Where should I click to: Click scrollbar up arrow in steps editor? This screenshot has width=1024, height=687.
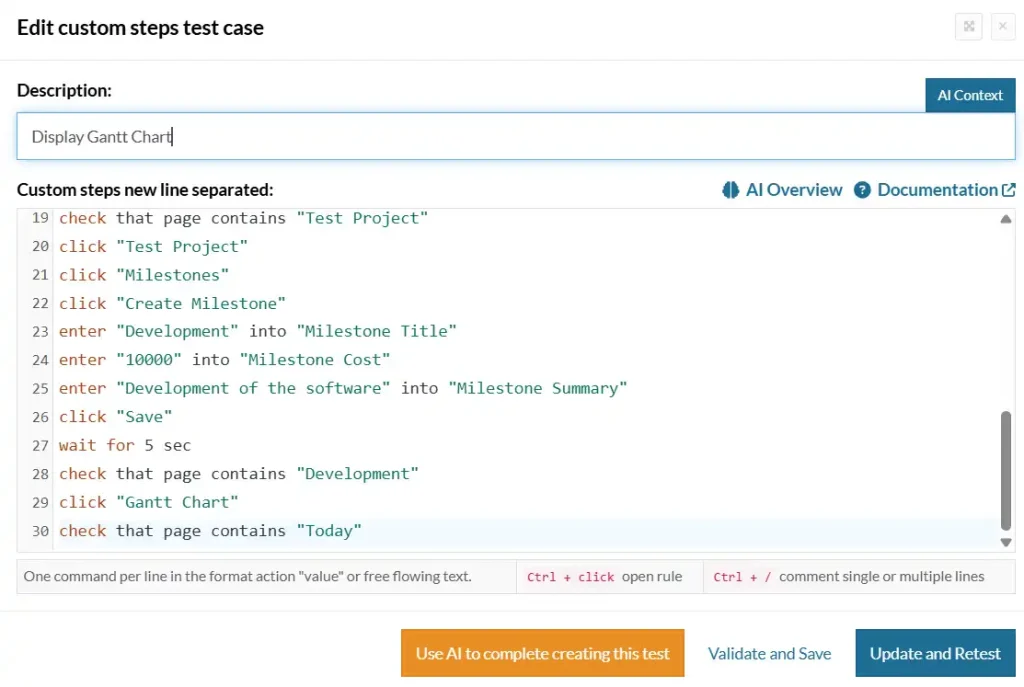click(x=1006, y=219)
